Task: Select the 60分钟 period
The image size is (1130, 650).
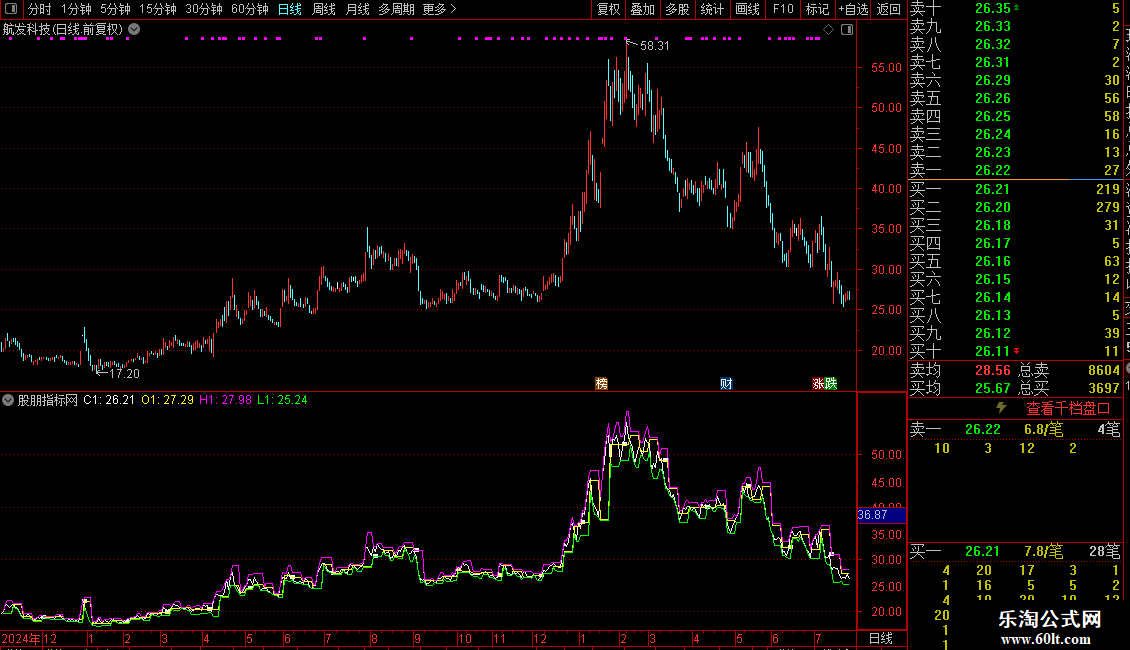Action: (x=250, y=9)
